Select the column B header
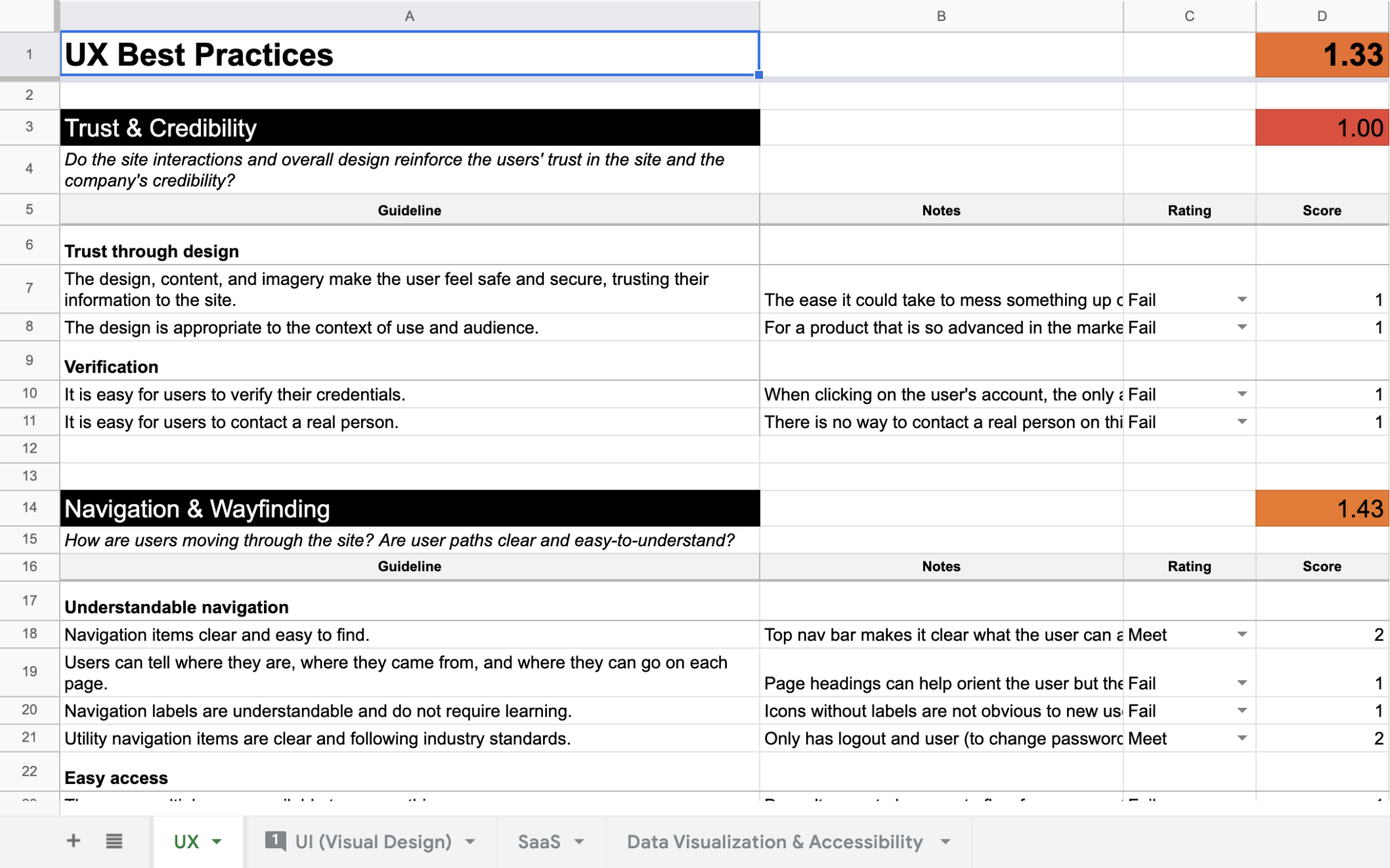1390x868 pixels. coord(941,16)
